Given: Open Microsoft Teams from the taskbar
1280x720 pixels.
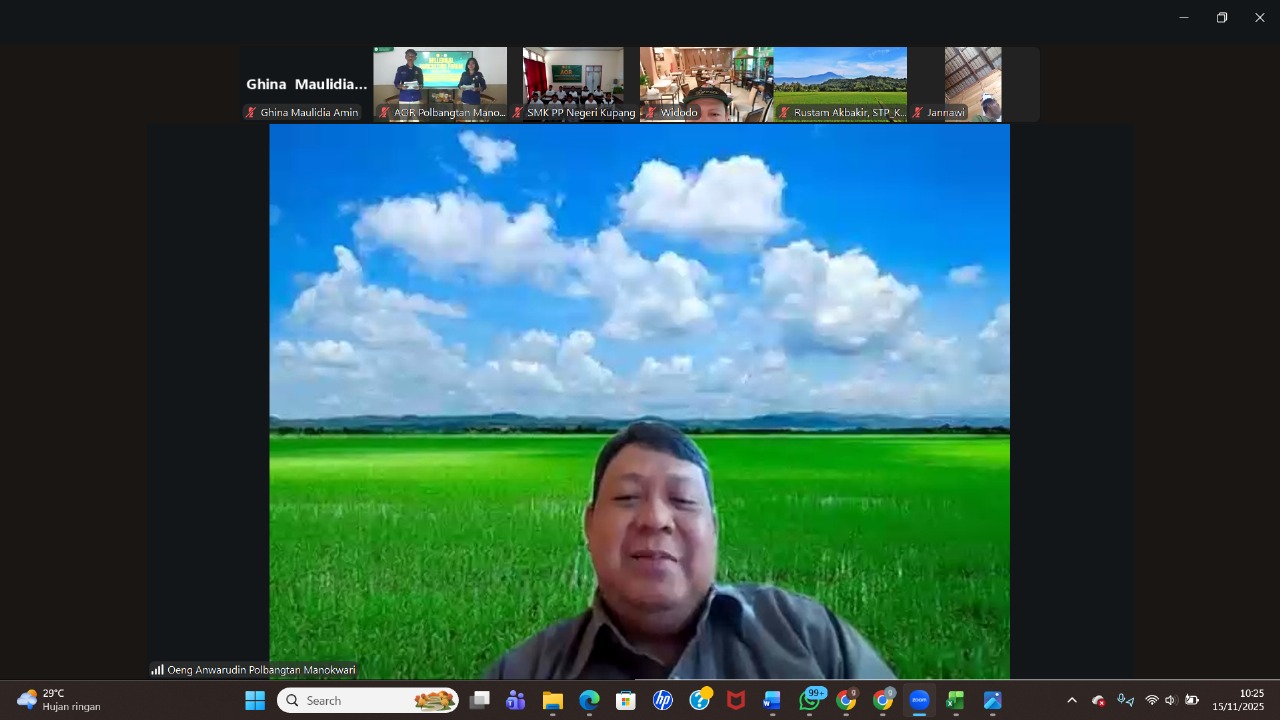Looking at the screenshot, I should tap(516, 701).
